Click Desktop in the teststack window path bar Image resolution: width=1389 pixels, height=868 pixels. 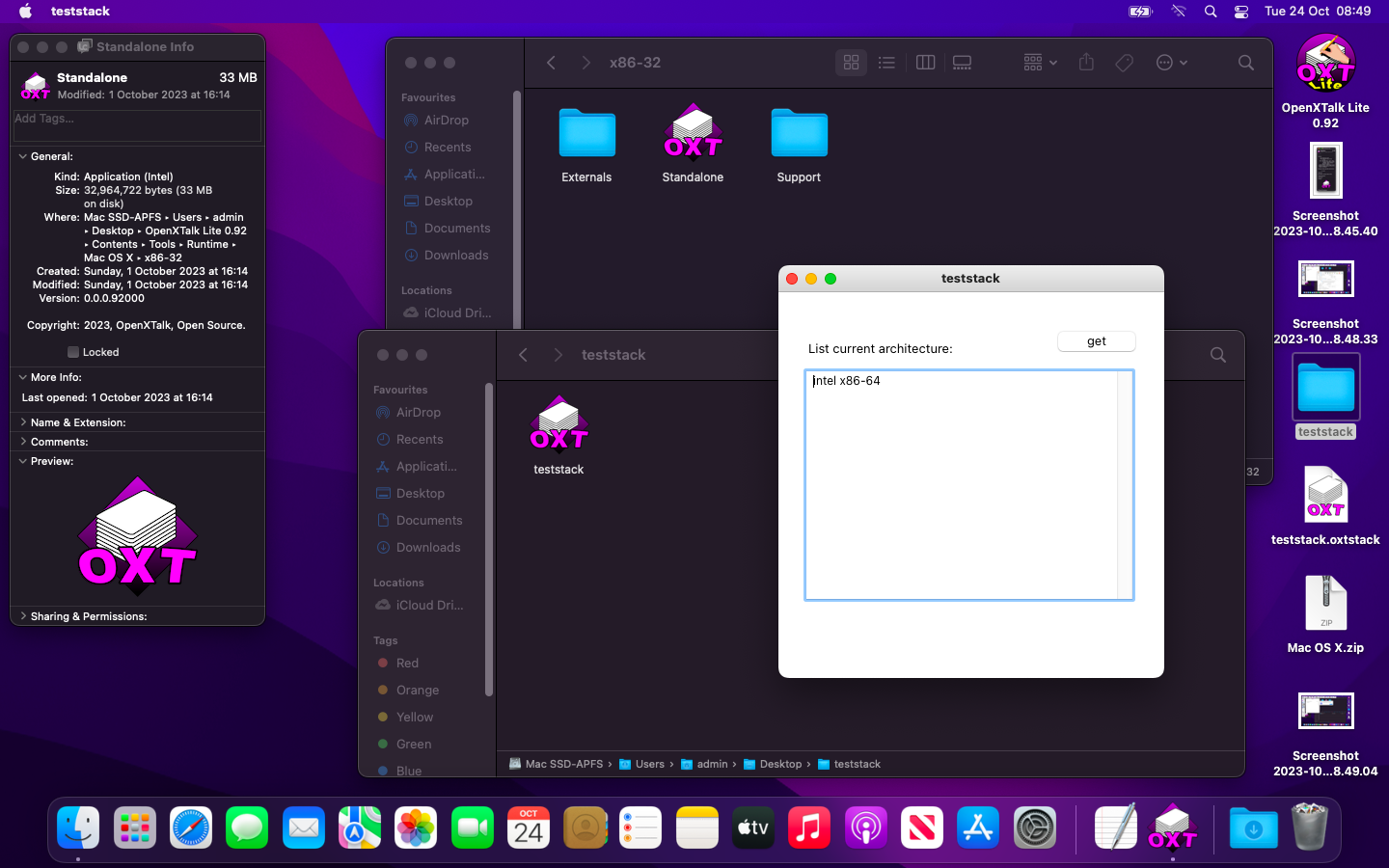773,764
